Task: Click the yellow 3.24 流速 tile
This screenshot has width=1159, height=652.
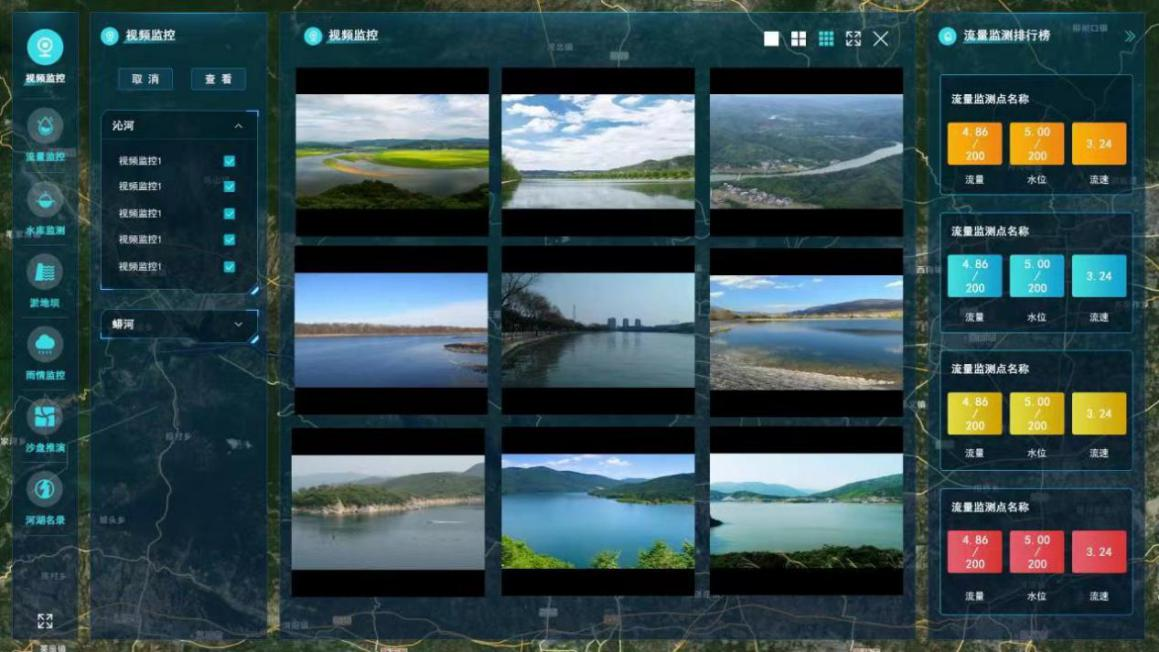Action: (x=1099, y=413)
